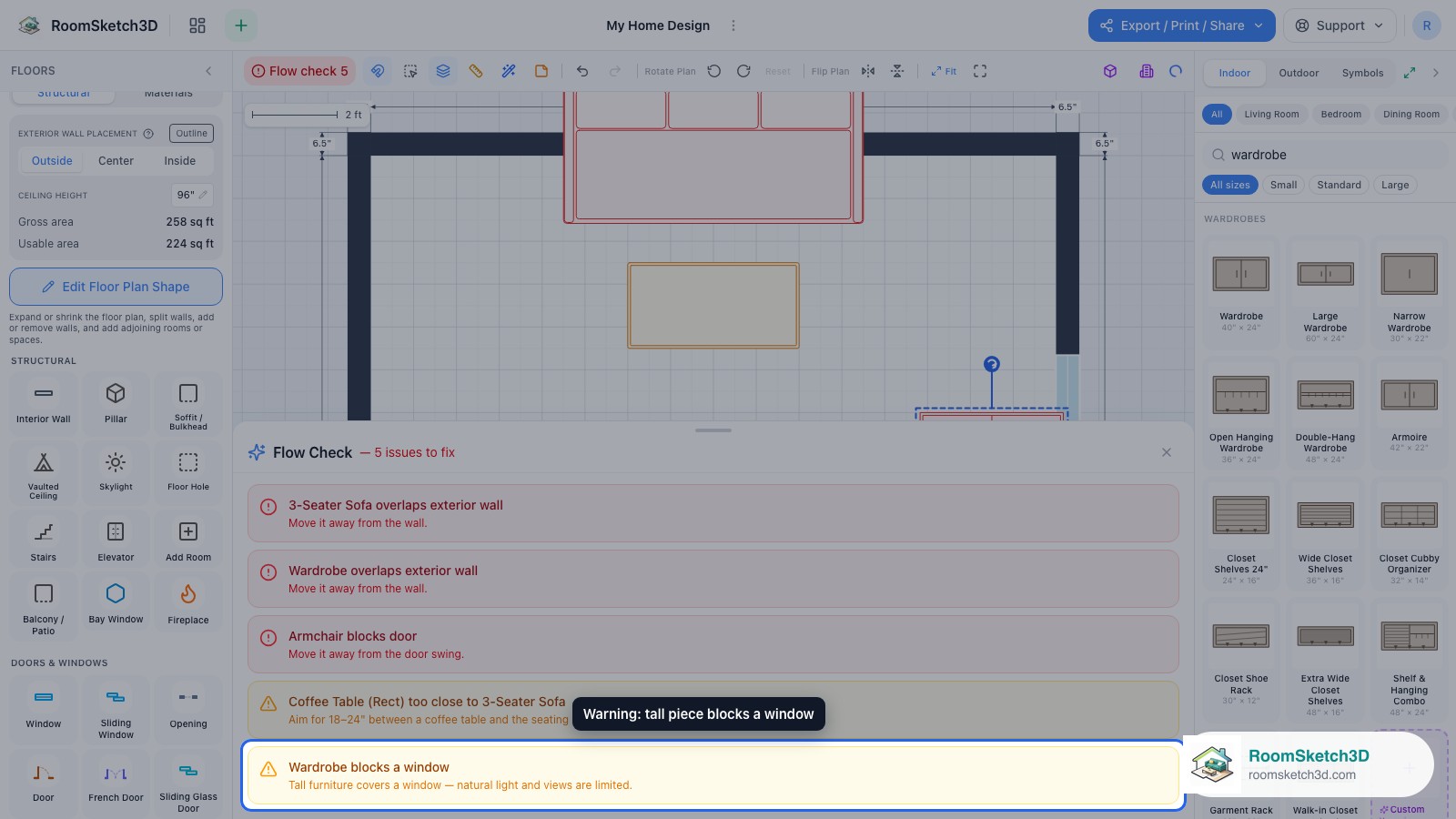
Task: Open the purple building view icon
Action: pyautogui.click(x=1147, y=71)
